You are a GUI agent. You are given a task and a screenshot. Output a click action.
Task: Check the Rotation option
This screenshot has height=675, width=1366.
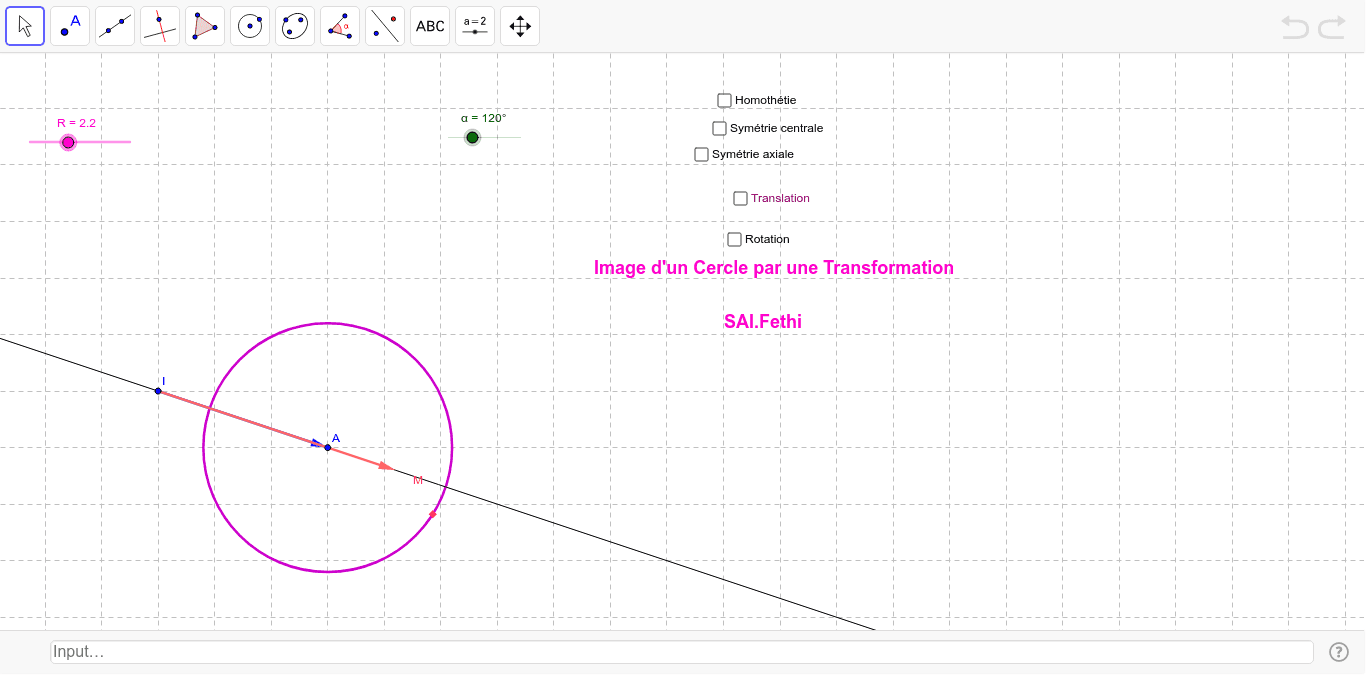(x=734, y=239)
